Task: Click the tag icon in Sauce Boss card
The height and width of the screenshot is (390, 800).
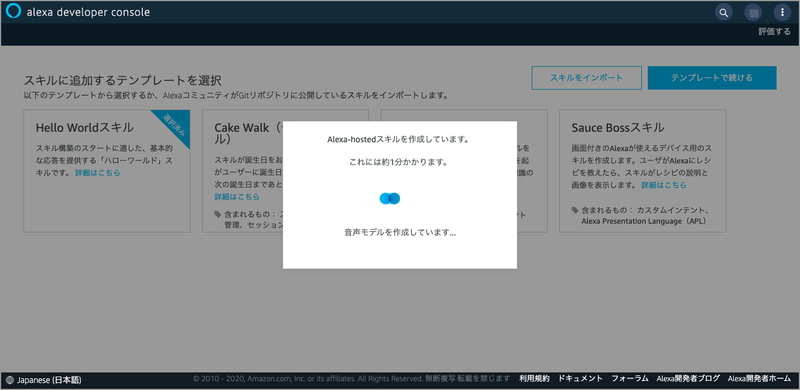Action: click(x=575, y=210)
